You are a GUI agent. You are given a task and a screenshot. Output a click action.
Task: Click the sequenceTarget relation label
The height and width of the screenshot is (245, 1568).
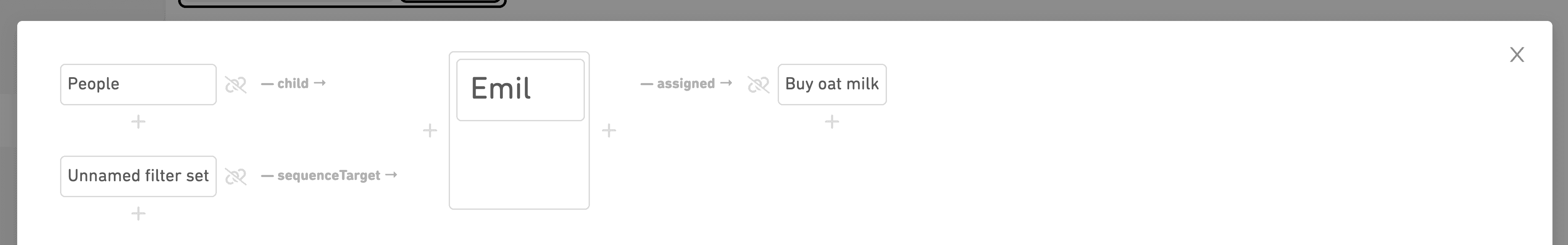click(329, 176)
